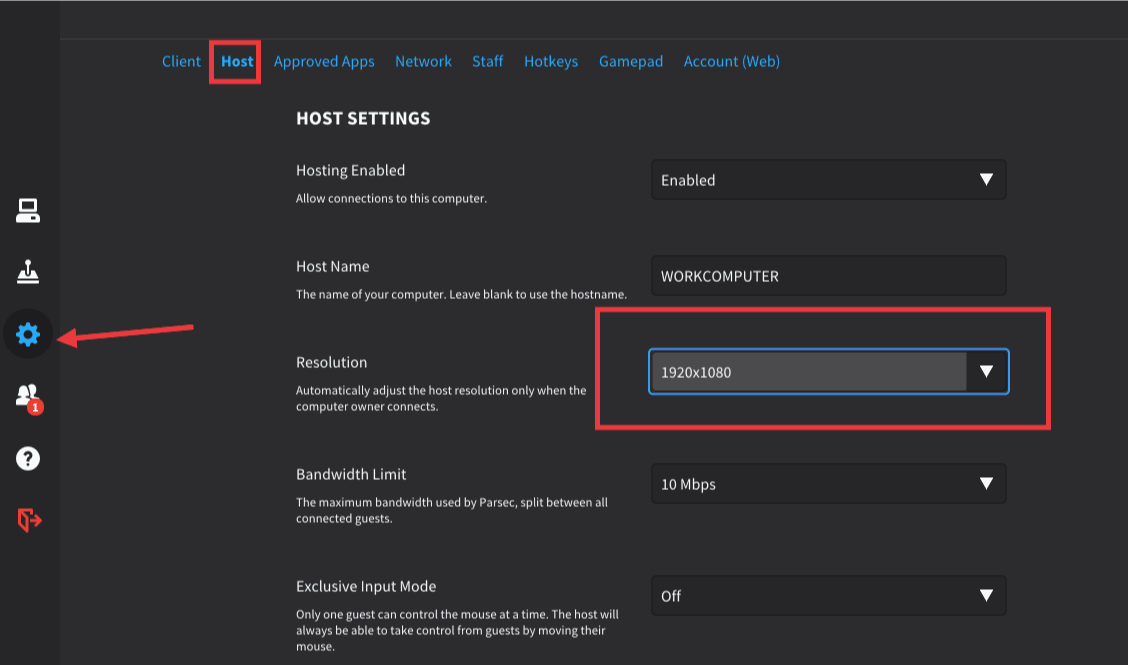Click 'Allow connections to this computer.' text
The width and height of the screenshot is (1128, 665).
[x=391, y=199]
